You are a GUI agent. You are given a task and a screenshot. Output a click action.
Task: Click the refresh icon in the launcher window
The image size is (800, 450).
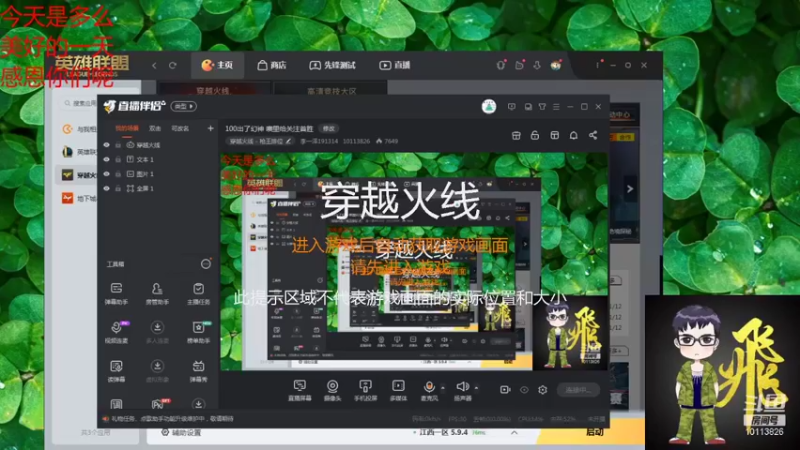172,65
